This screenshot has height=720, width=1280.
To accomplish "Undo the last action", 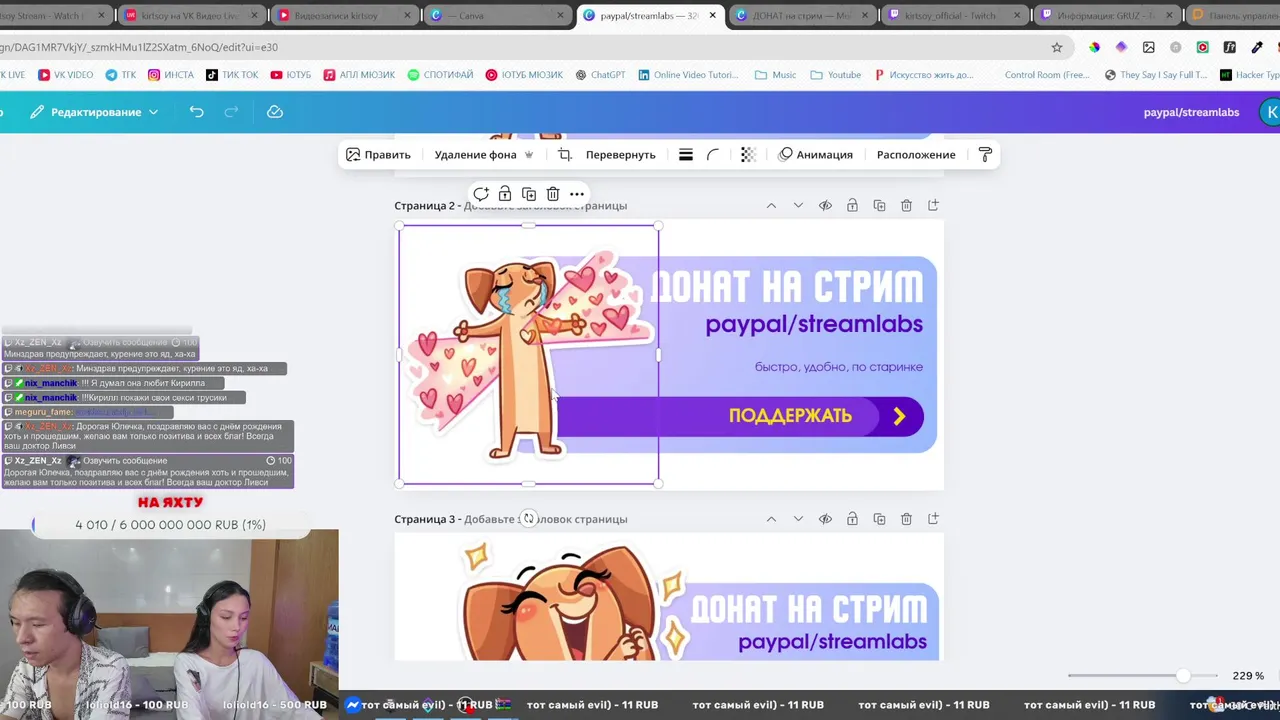I will (197, 112).
